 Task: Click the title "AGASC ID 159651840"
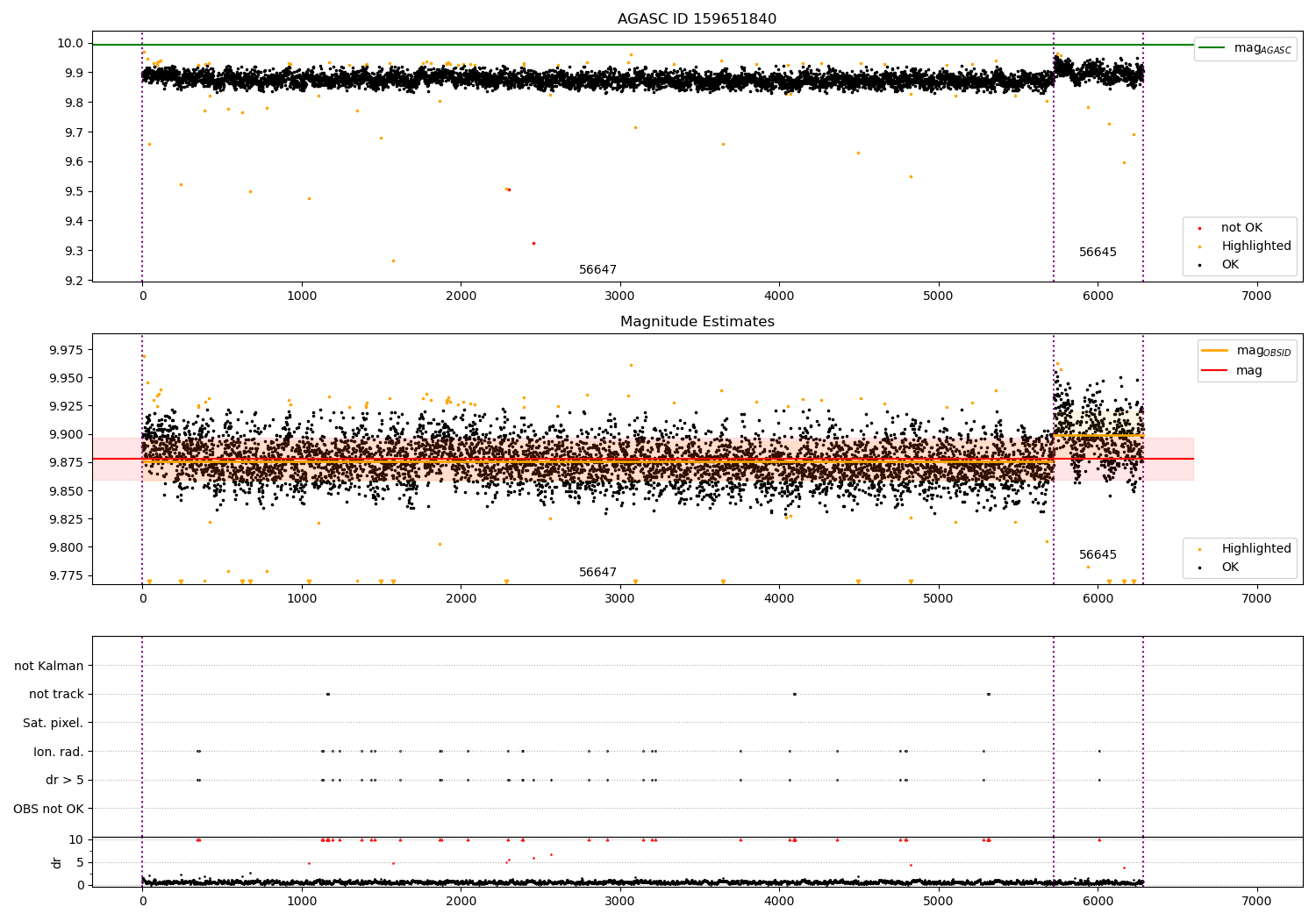tap(697, 19)
